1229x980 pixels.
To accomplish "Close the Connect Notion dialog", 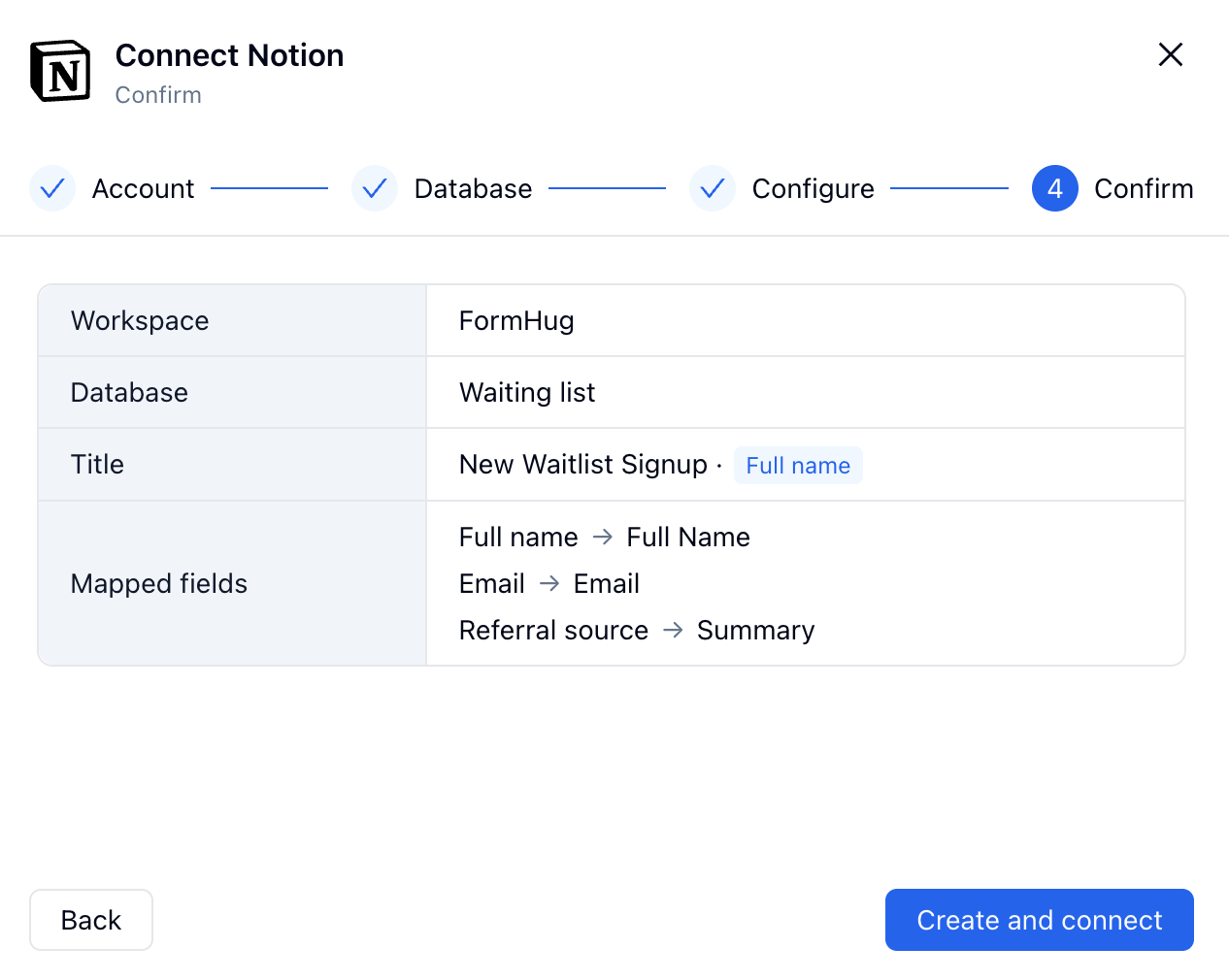I will tap(1171, 54).
